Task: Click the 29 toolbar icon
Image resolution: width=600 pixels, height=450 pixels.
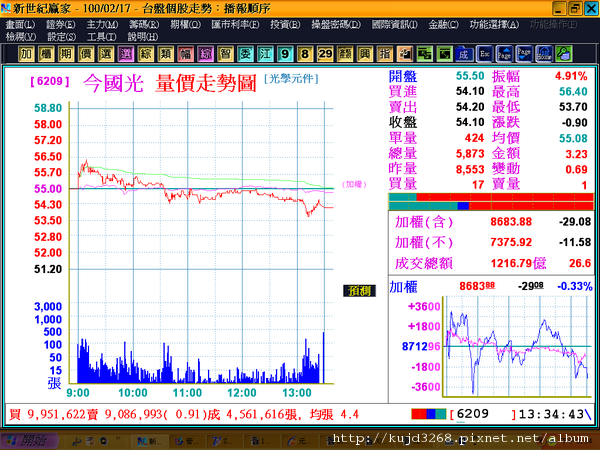Action: click(x=325, y=54)
